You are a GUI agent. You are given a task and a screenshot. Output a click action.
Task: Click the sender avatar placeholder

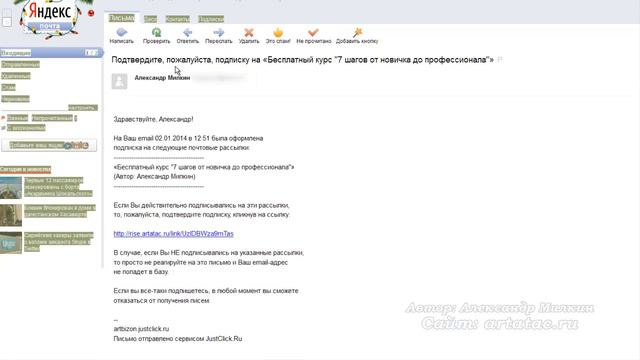point(120,81)
